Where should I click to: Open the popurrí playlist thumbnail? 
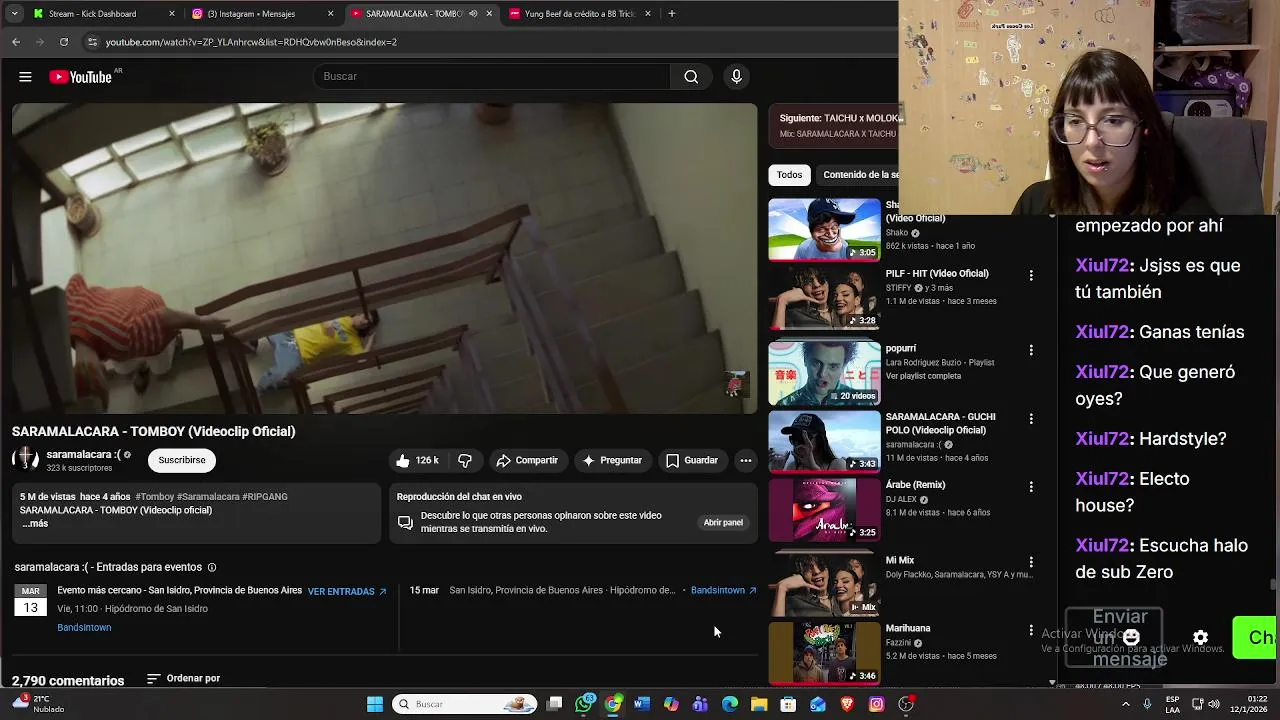[x=824, y=373]
